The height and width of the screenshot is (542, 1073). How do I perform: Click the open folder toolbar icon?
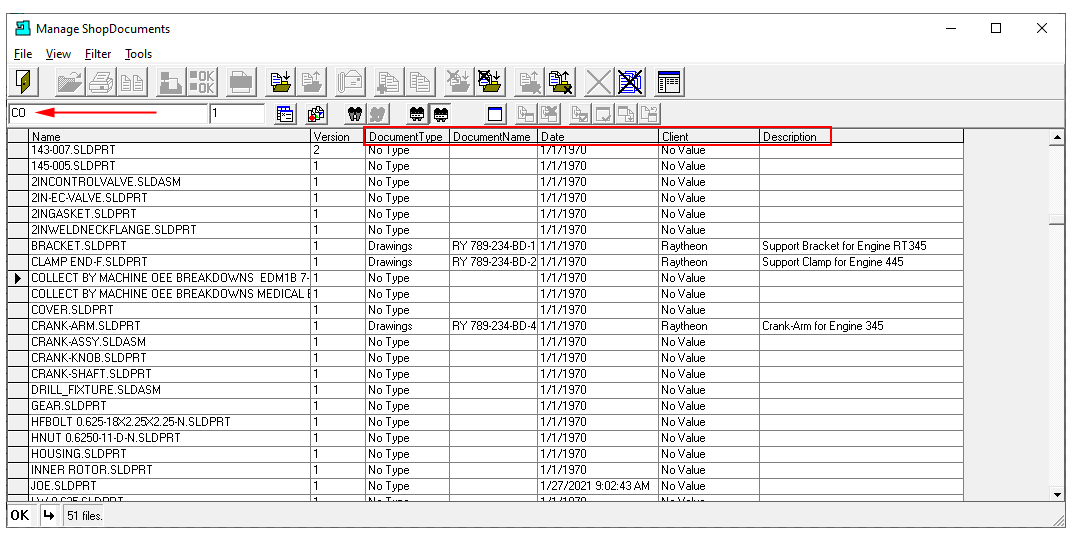69,82
